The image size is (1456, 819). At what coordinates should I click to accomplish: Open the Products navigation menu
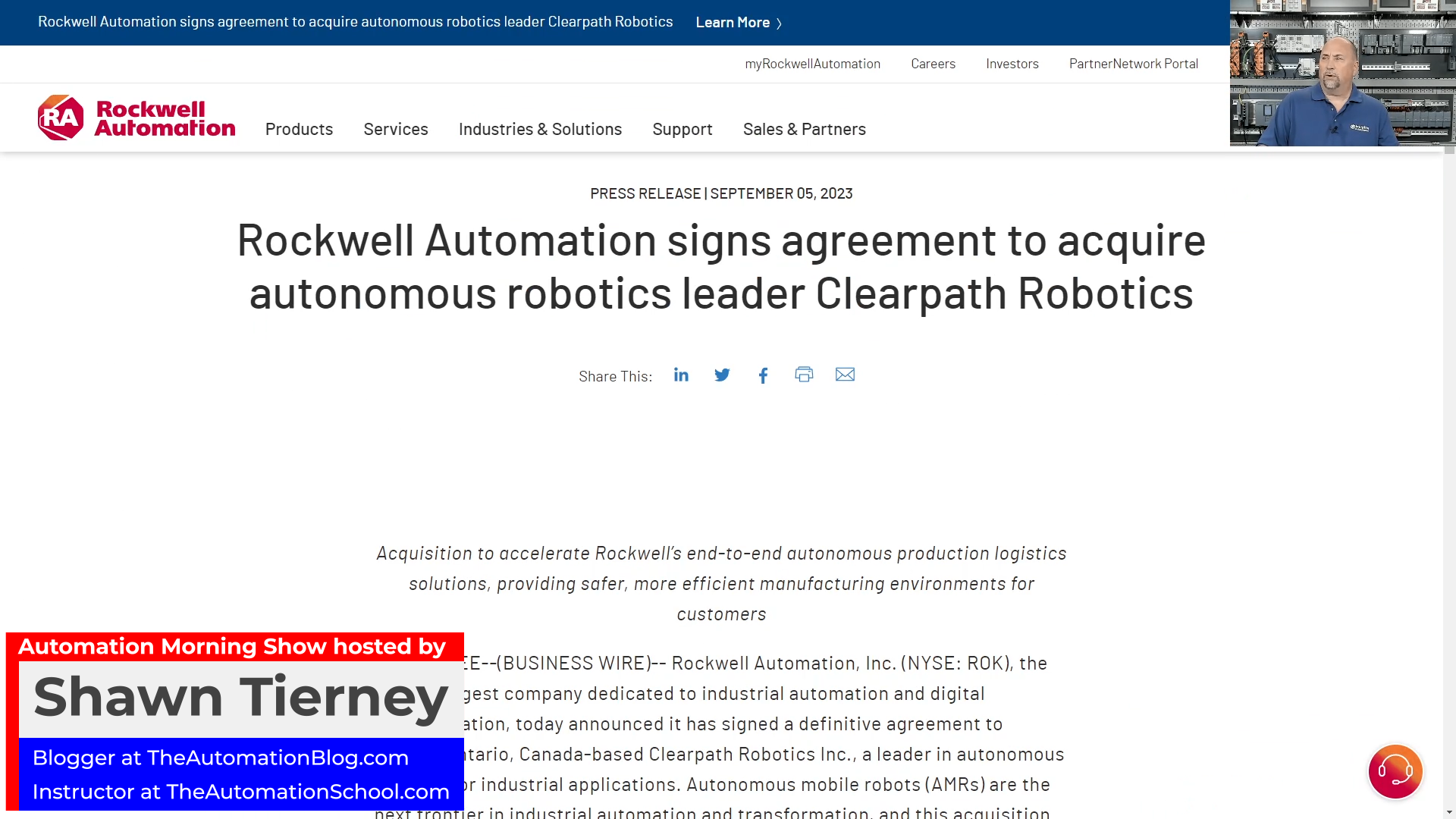click(299, 129)
